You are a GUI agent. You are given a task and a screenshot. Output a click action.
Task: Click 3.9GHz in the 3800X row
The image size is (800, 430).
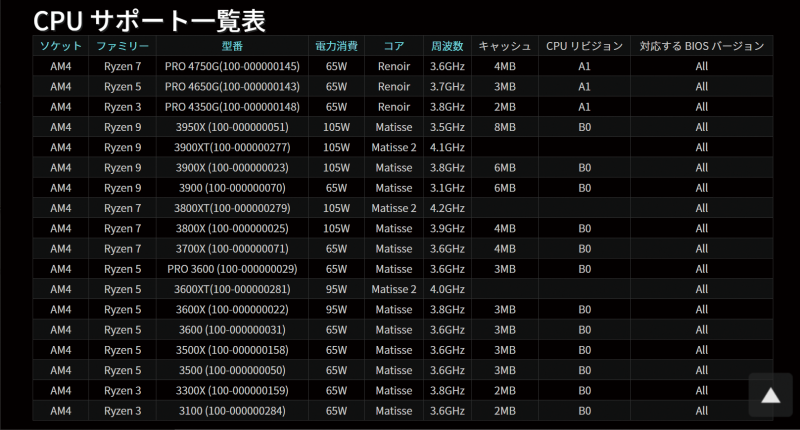447,229
